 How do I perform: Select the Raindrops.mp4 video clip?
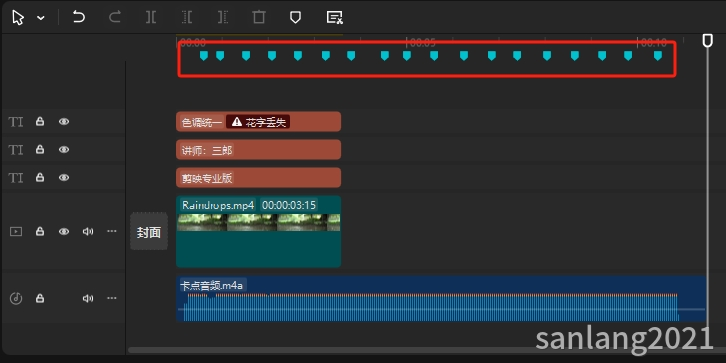pos(258,232)
